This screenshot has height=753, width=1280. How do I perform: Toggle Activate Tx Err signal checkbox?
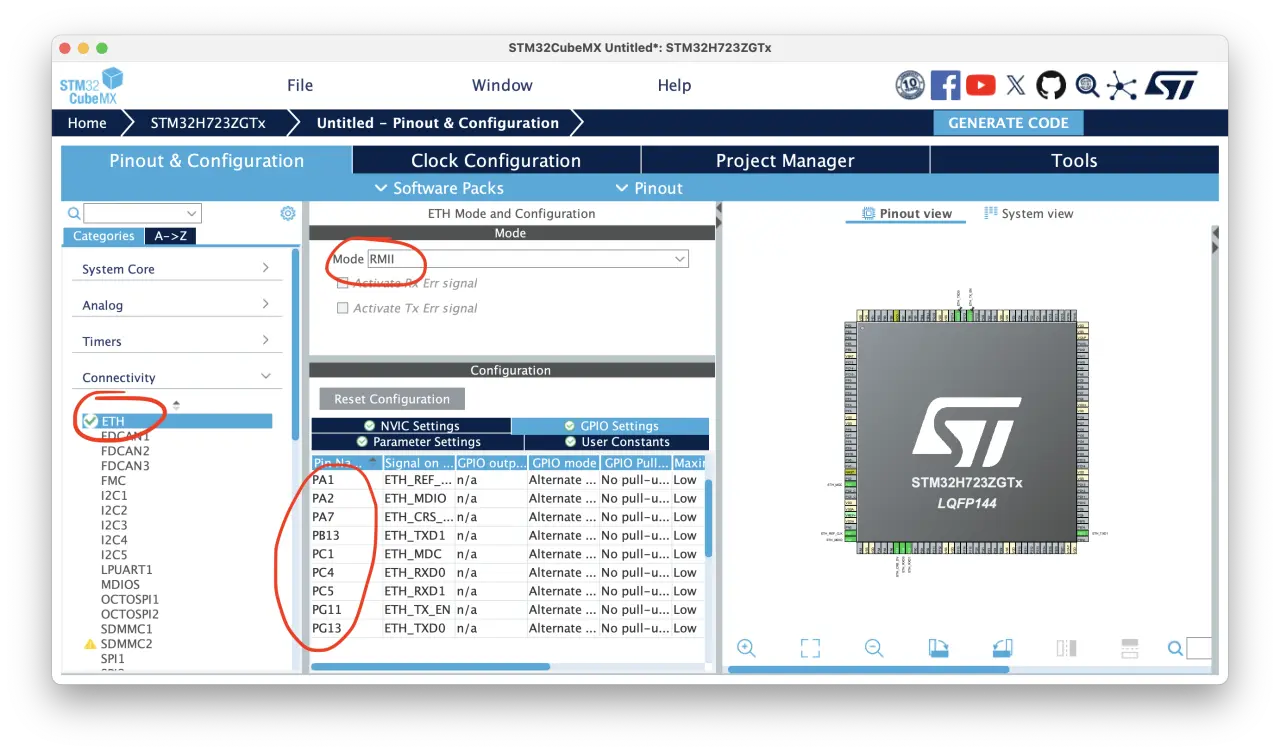pyautogui.click(x=343, y=308)
